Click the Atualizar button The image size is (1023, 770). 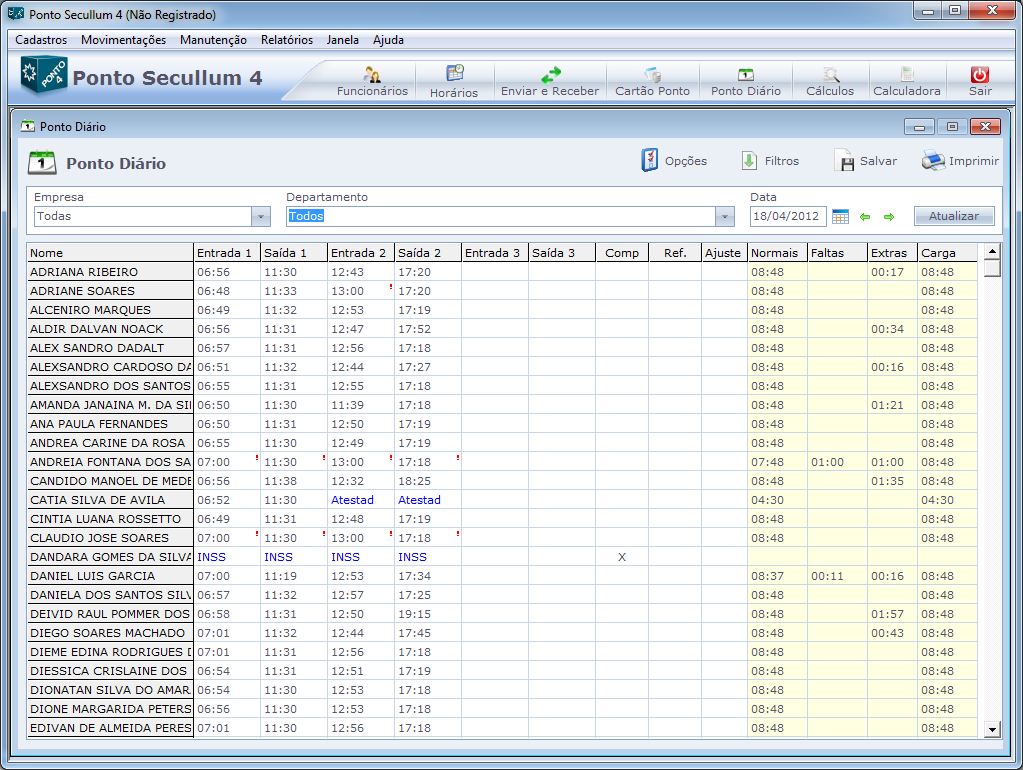pos(954,216)
